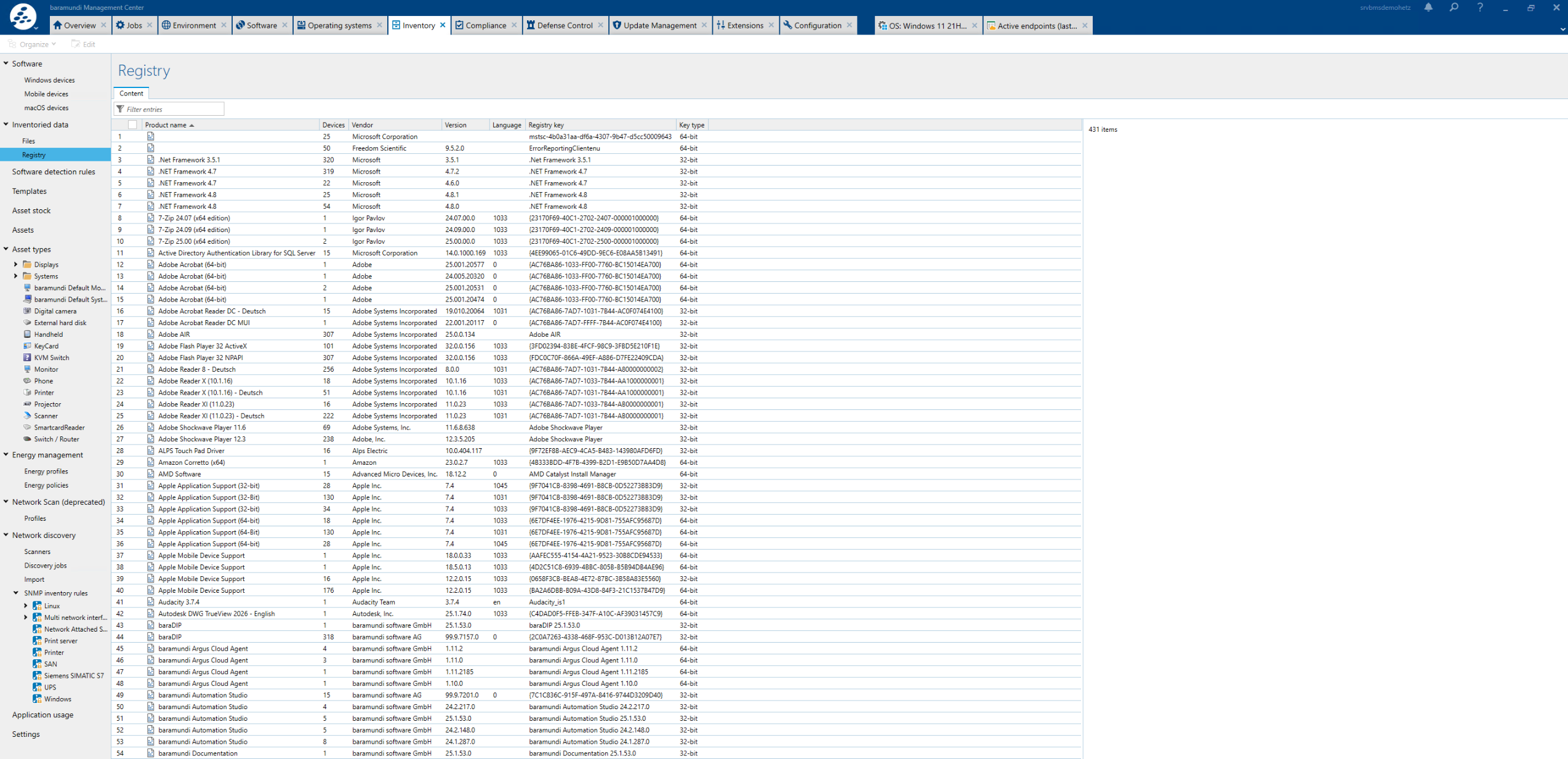Select the KVM Switch asset icon

tap(27, 358)
